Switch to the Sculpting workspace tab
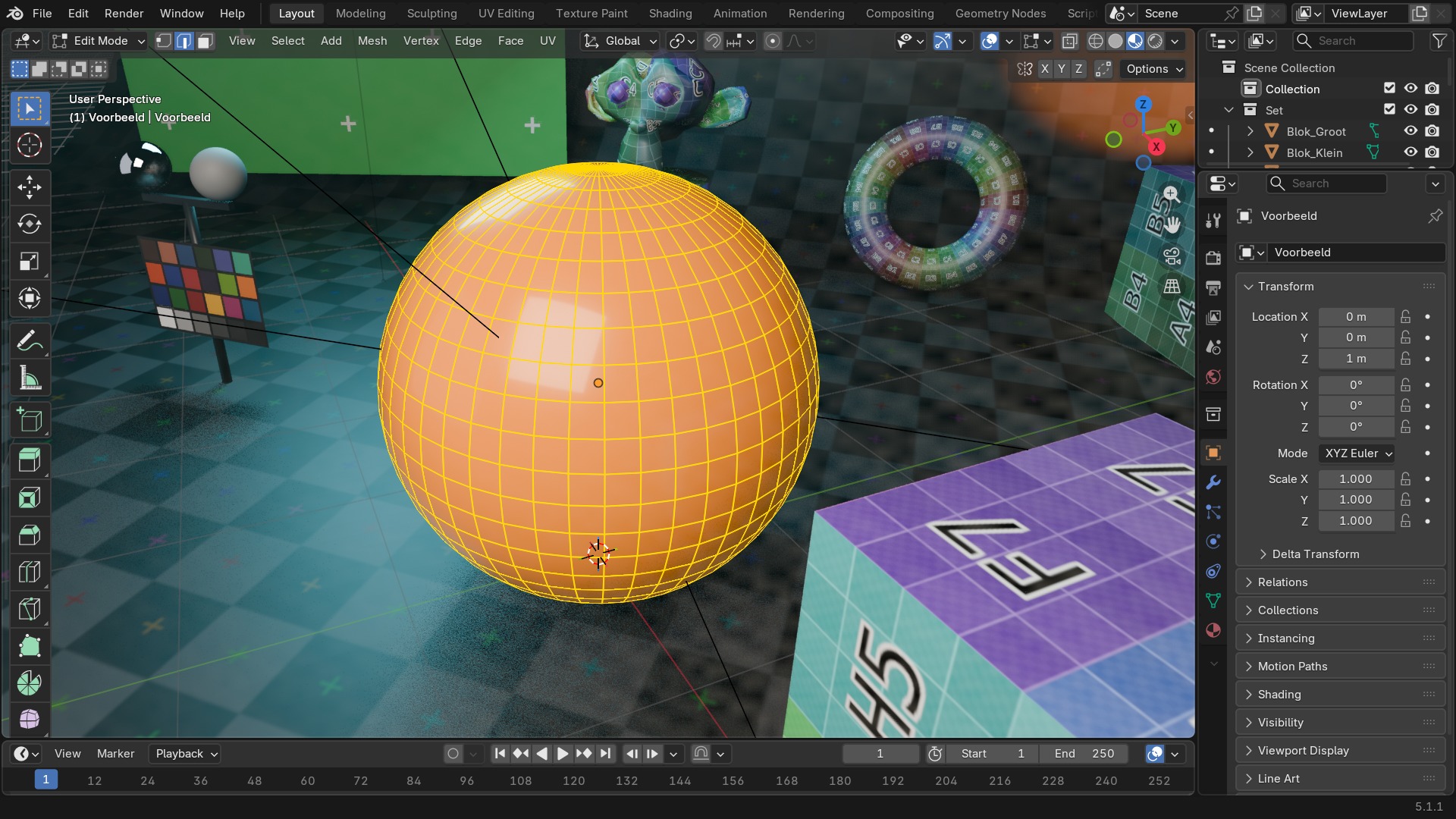 (x=431, y=13)
